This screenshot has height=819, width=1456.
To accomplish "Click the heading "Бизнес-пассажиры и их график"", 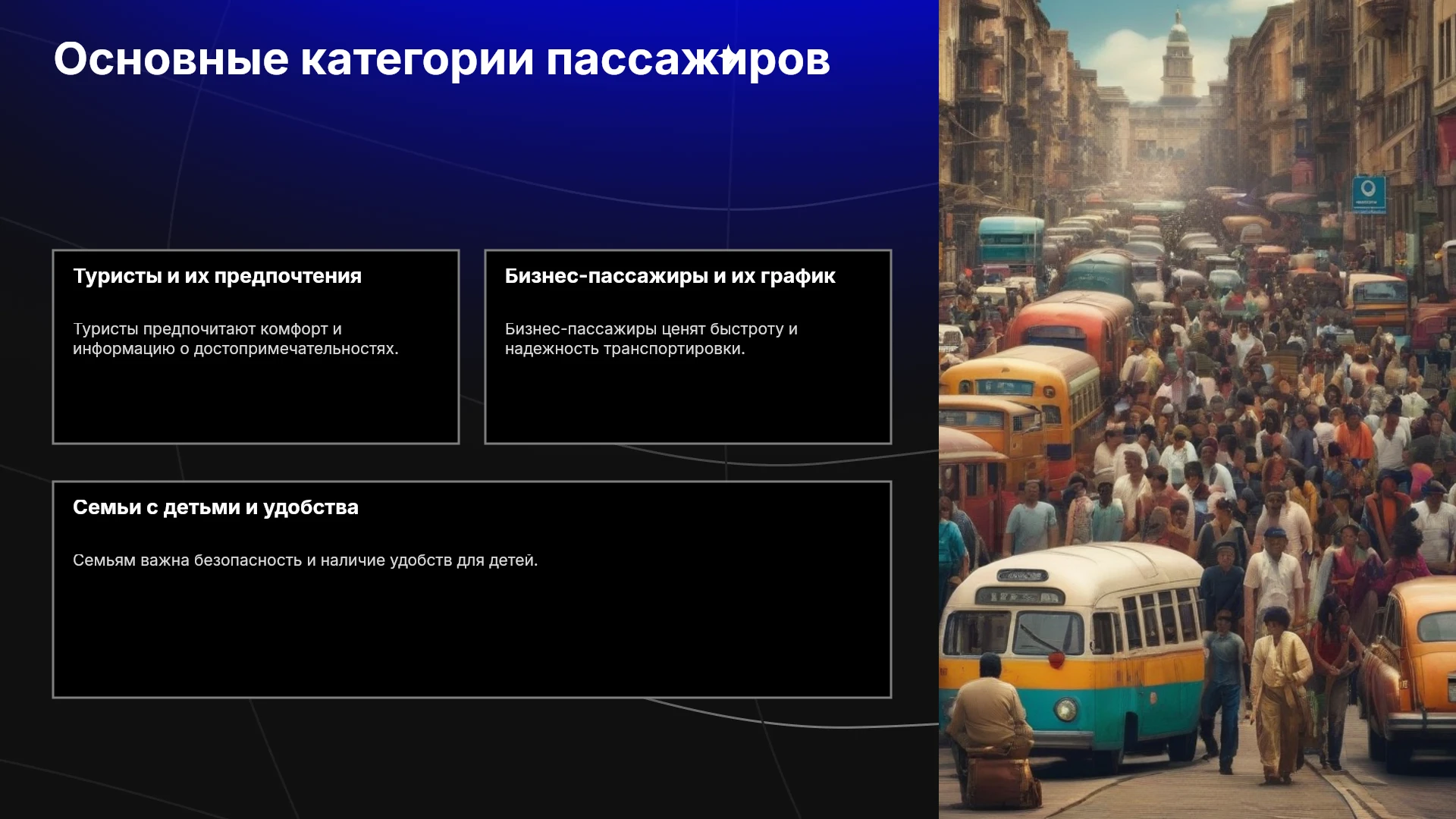I will tap(670, 276).
